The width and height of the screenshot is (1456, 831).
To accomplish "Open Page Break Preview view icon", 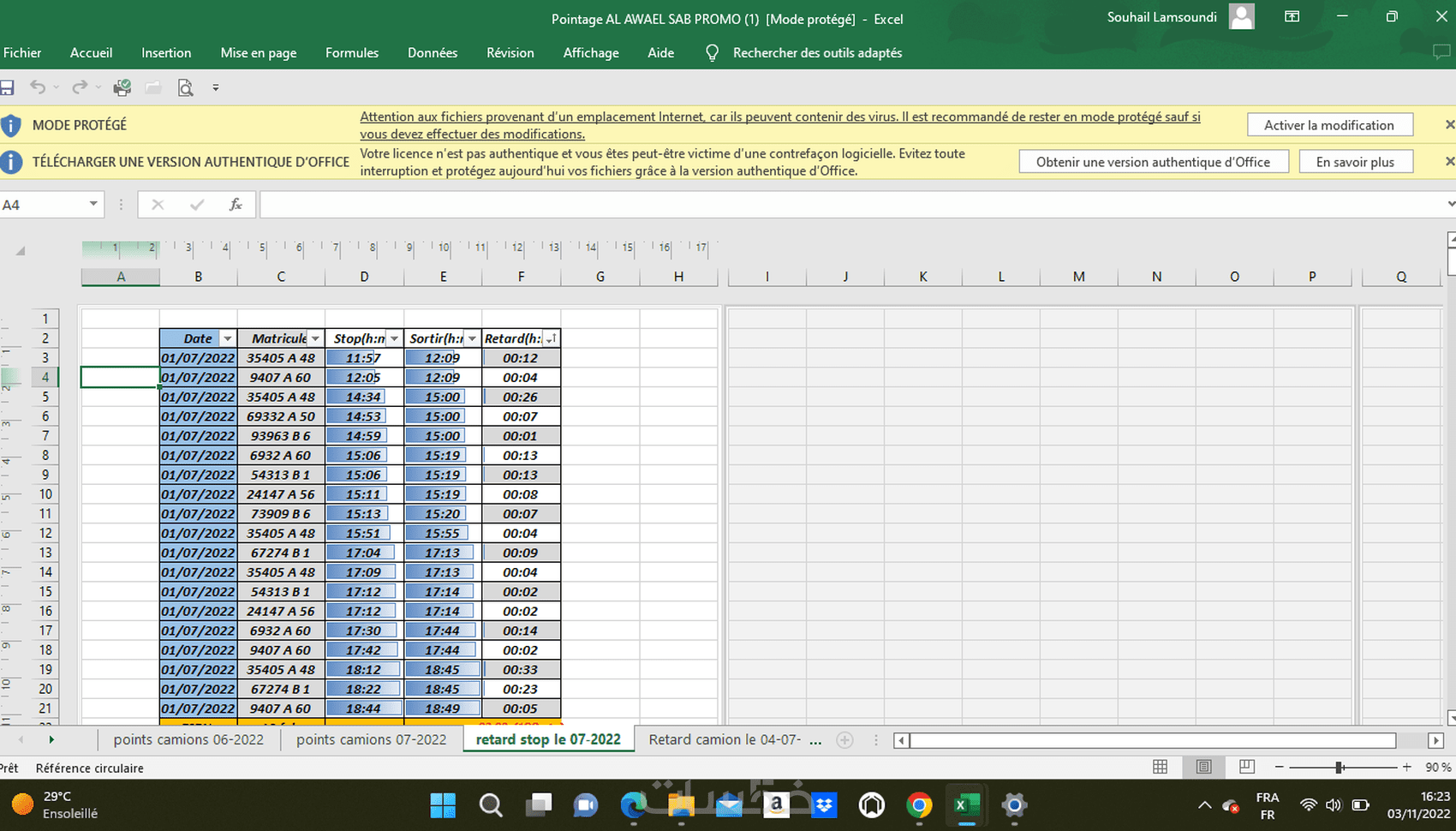I will [x=1247, y=767].
